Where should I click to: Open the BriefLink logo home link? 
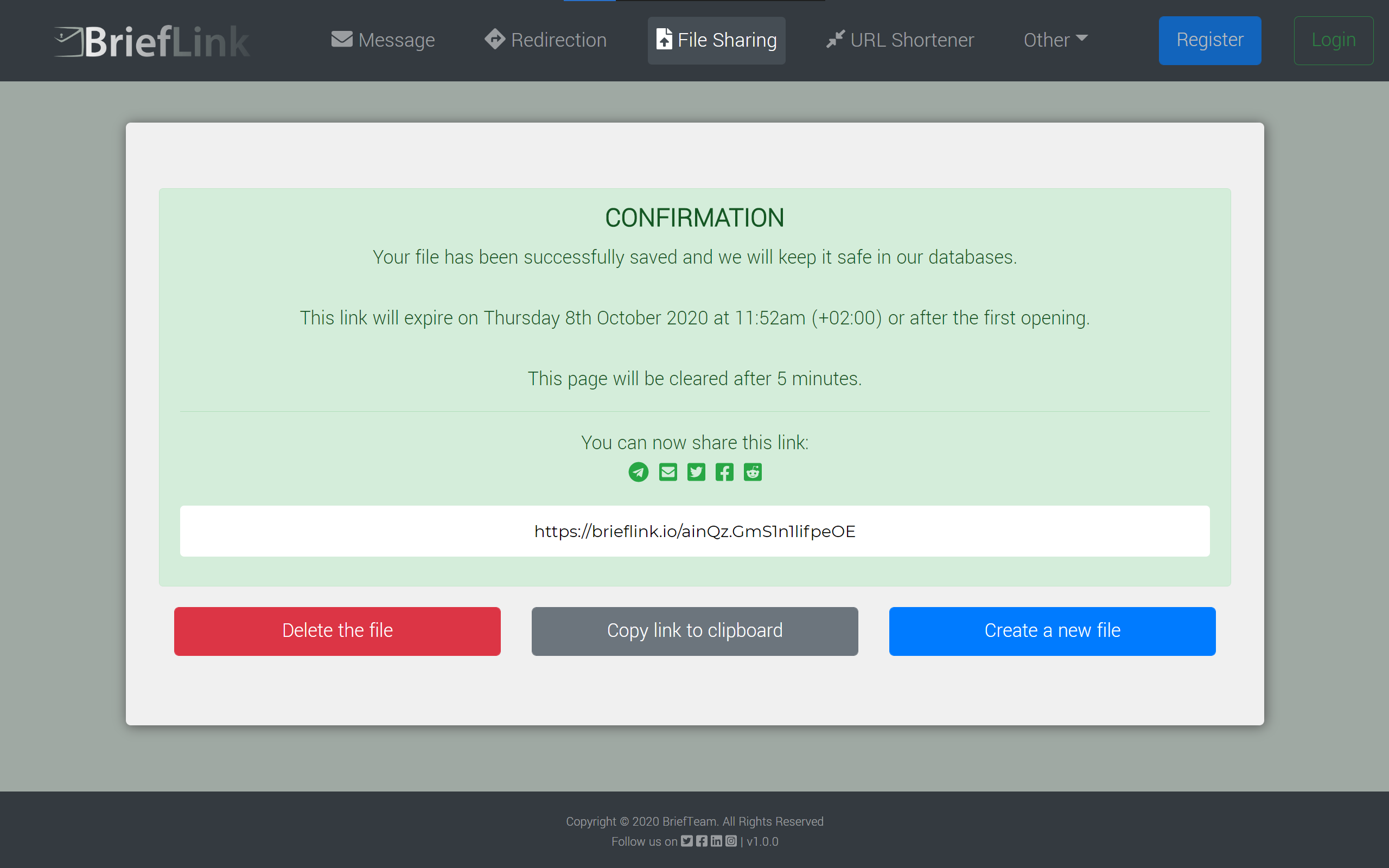[152, 41]
